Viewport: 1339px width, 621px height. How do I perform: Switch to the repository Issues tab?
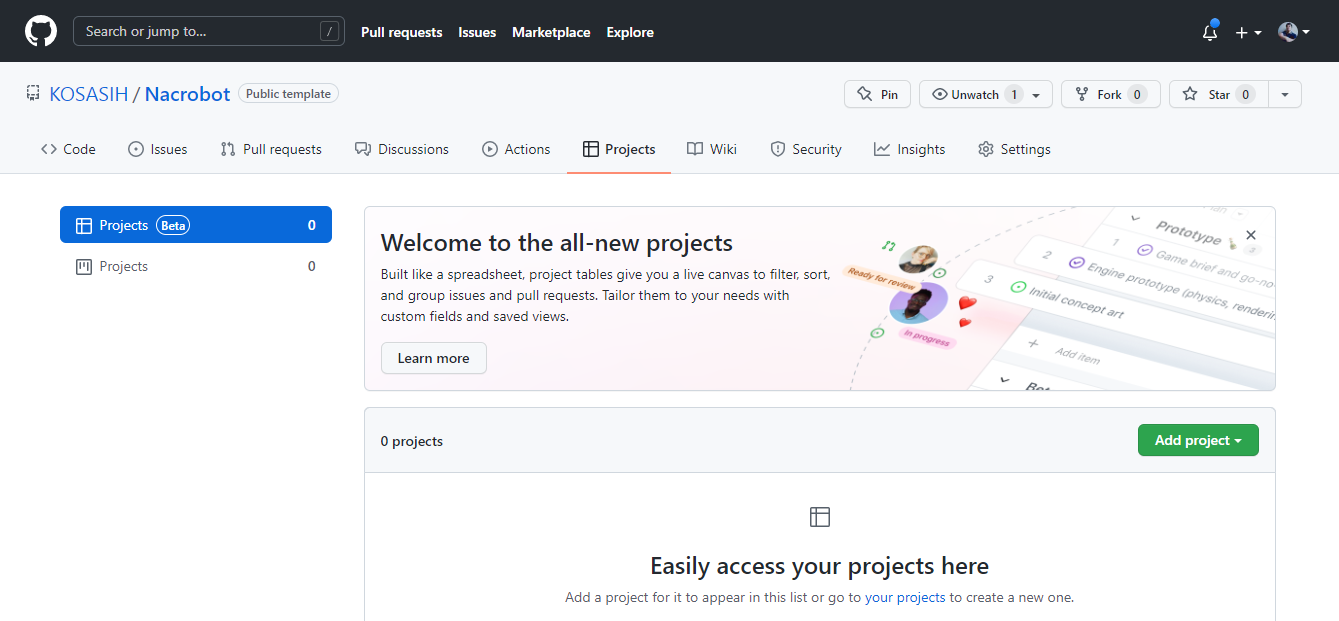(x=157, y=149)
